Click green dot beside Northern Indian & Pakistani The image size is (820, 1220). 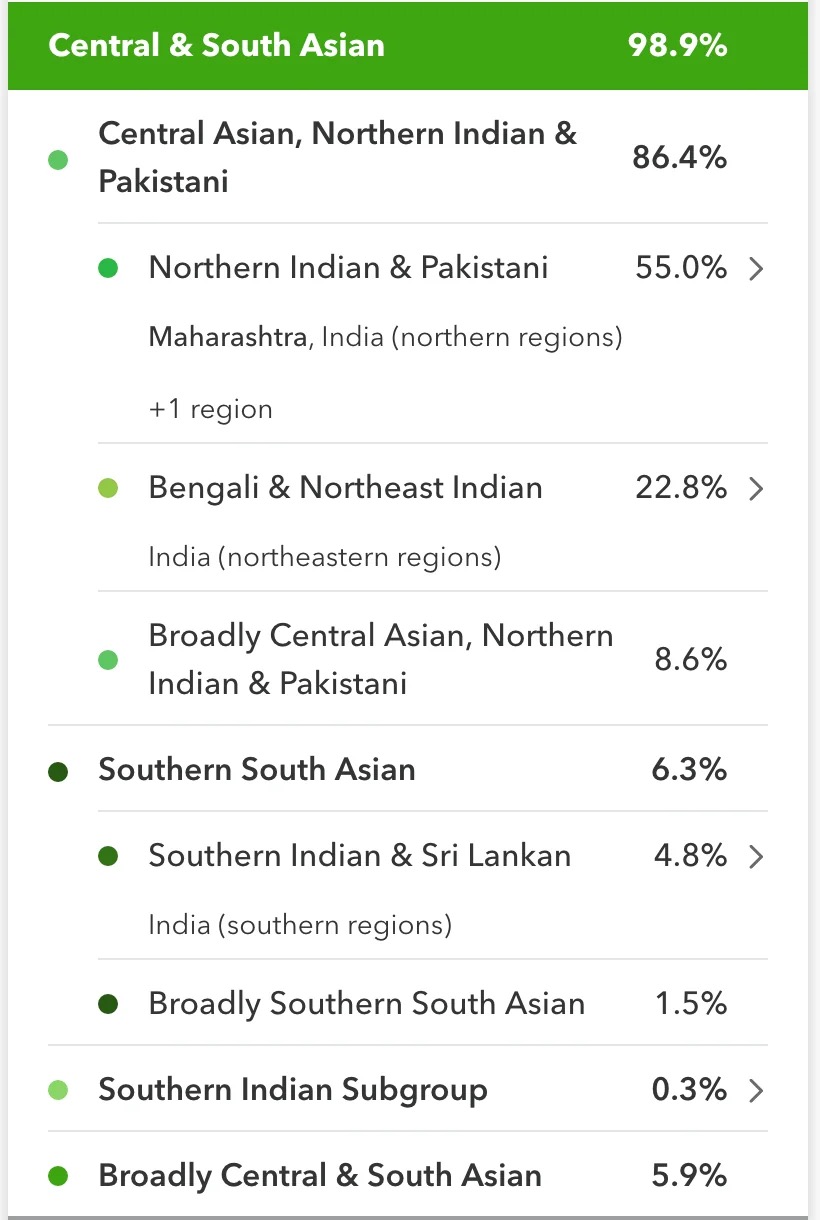(x=109, y=268)
